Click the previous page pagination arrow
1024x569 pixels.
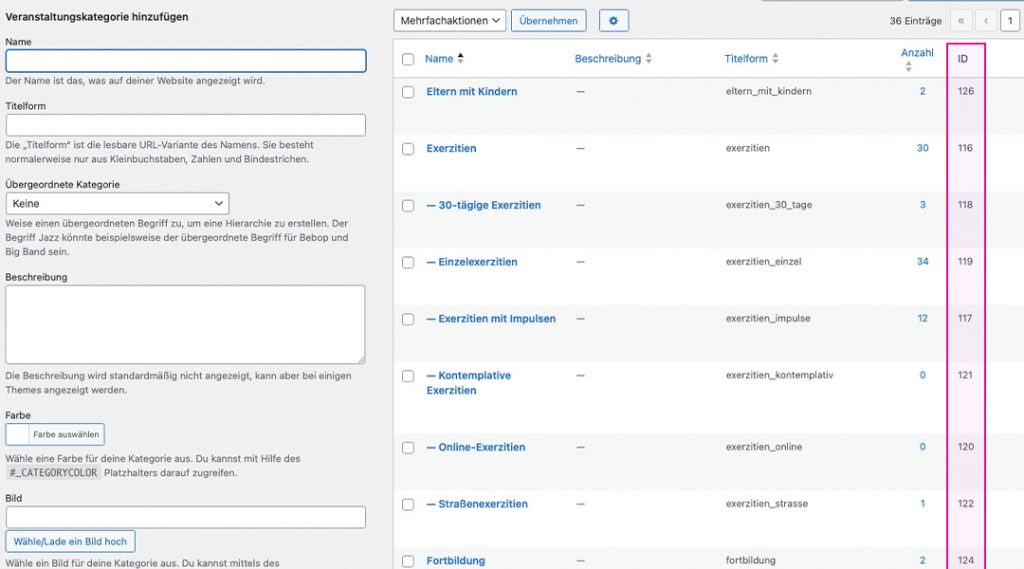987,20
